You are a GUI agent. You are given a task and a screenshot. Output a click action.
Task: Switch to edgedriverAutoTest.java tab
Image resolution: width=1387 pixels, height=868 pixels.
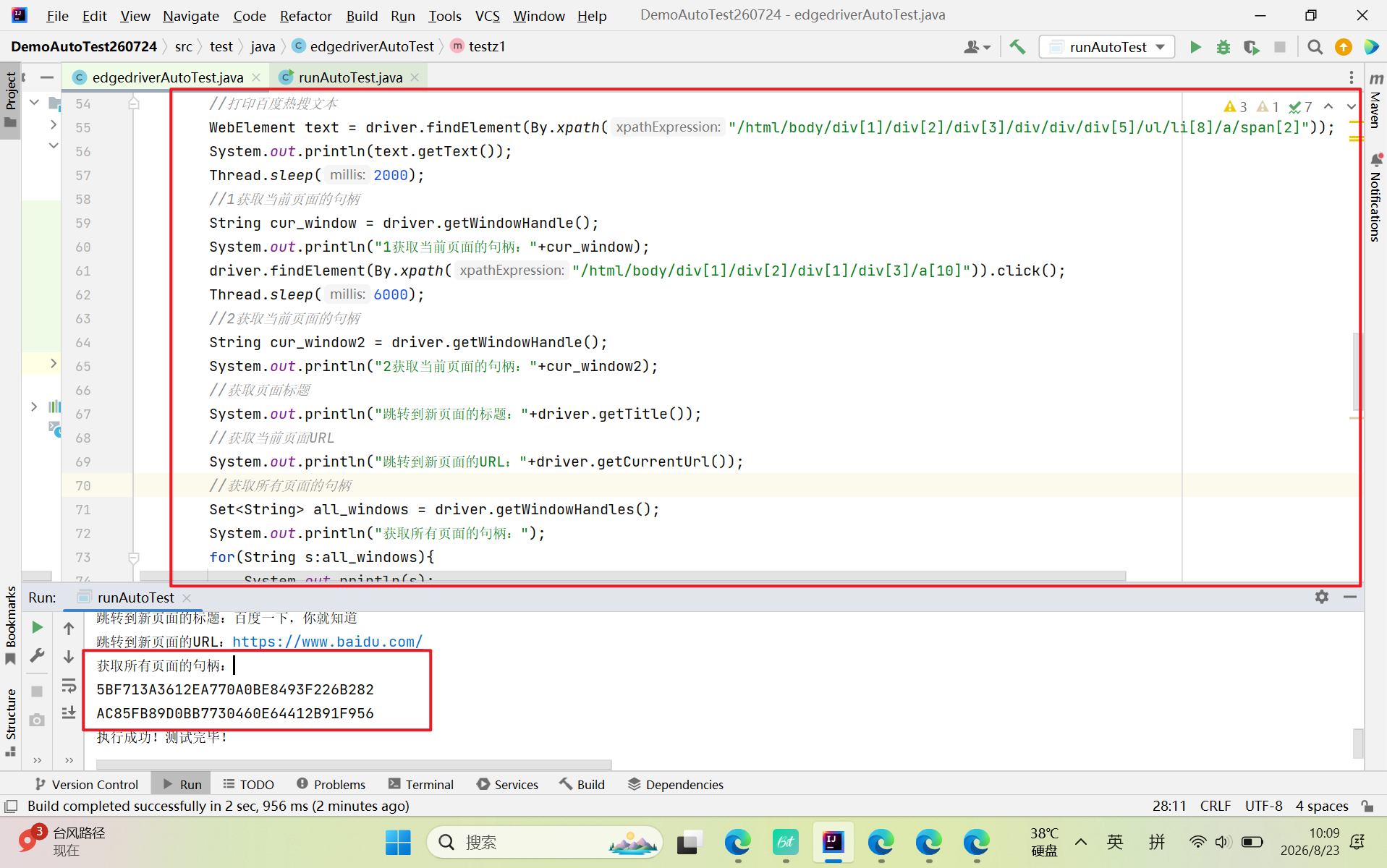pos(167,77)
